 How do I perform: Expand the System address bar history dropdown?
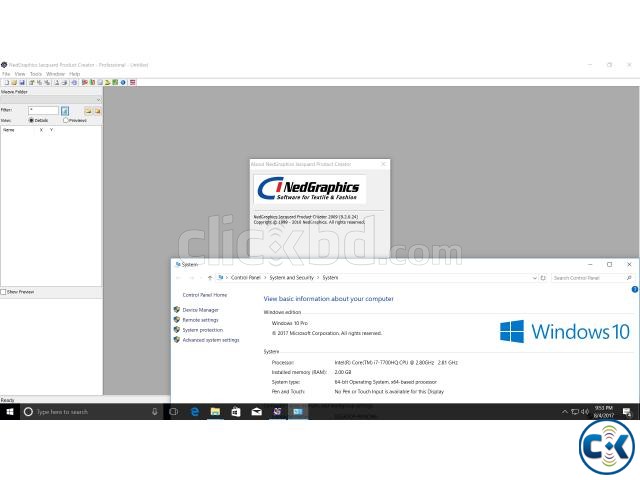[x=535, y=278]
